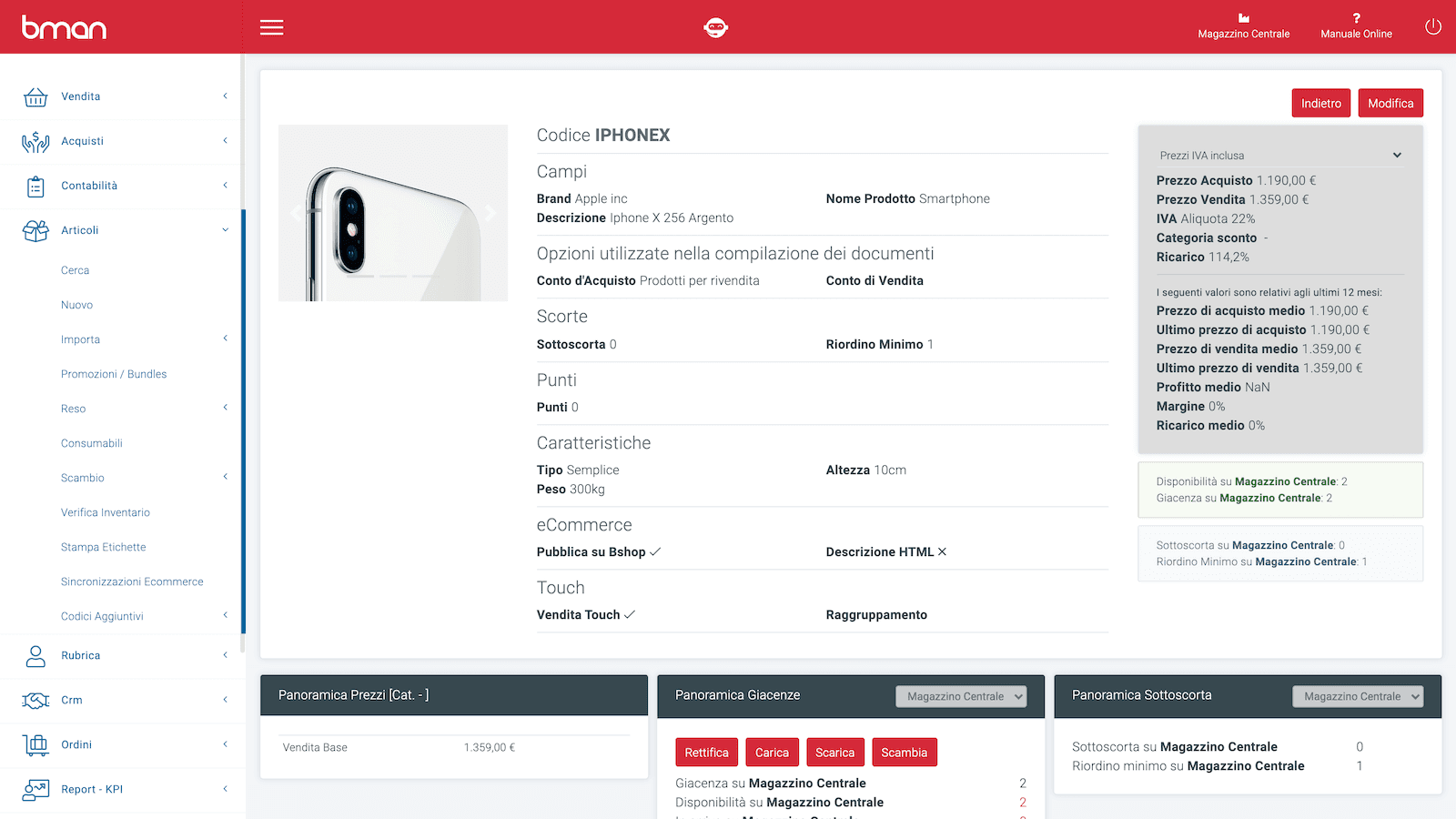Click the power logout icon
The image size is (1456, 819).
[x=1433, y=27]
